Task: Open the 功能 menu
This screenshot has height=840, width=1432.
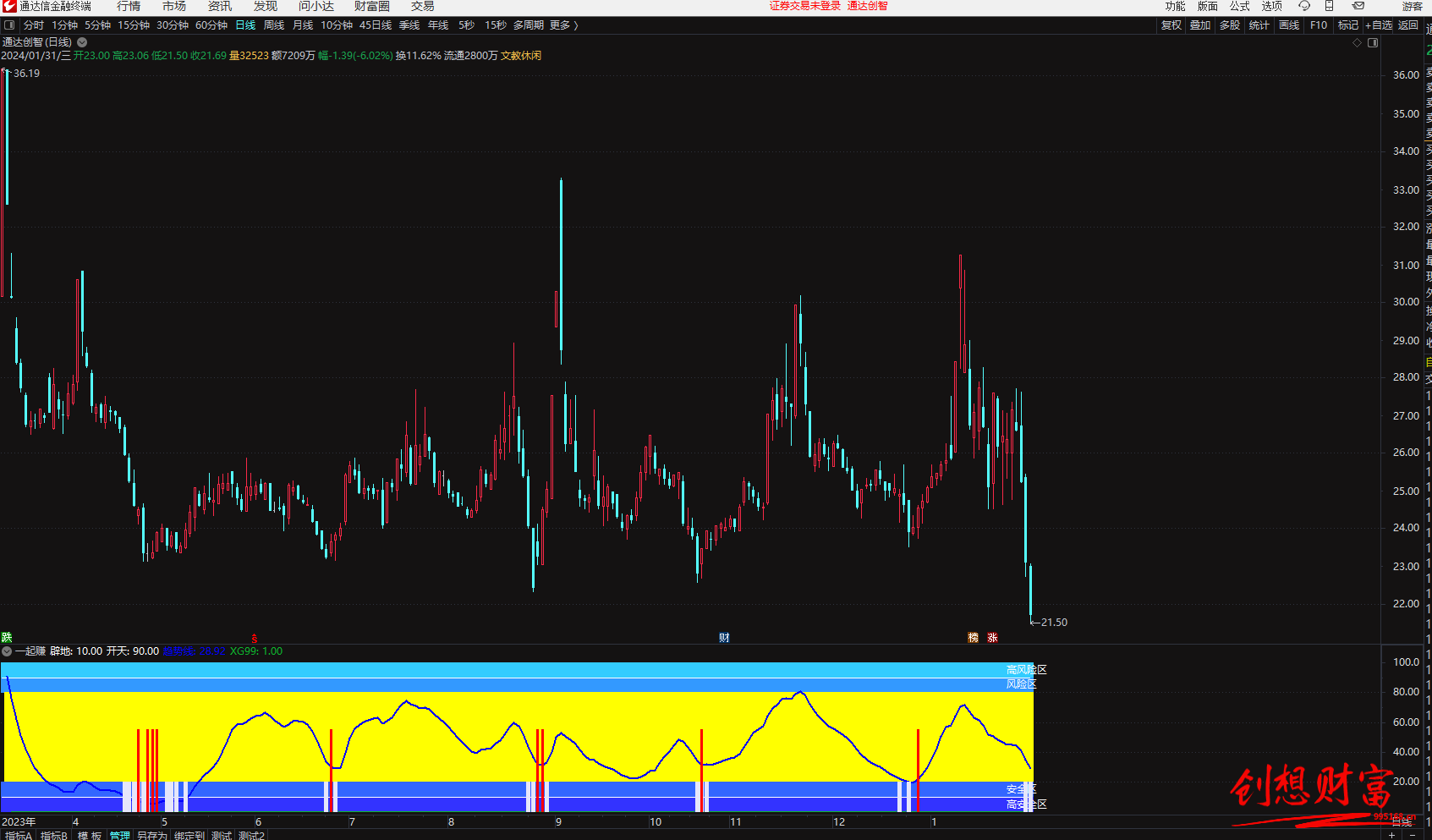Action: pyautogui.click(x=1176, y=6)
